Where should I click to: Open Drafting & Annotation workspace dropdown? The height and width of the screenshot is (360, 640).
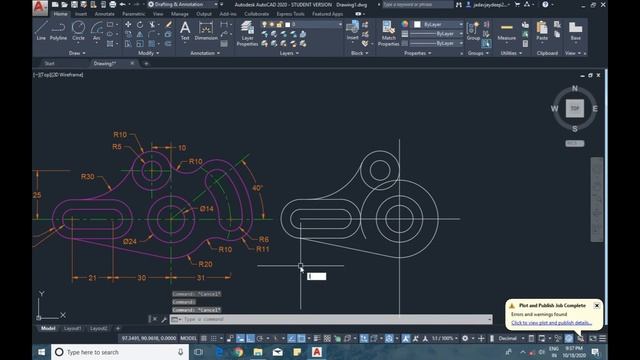tap(183, 4)
